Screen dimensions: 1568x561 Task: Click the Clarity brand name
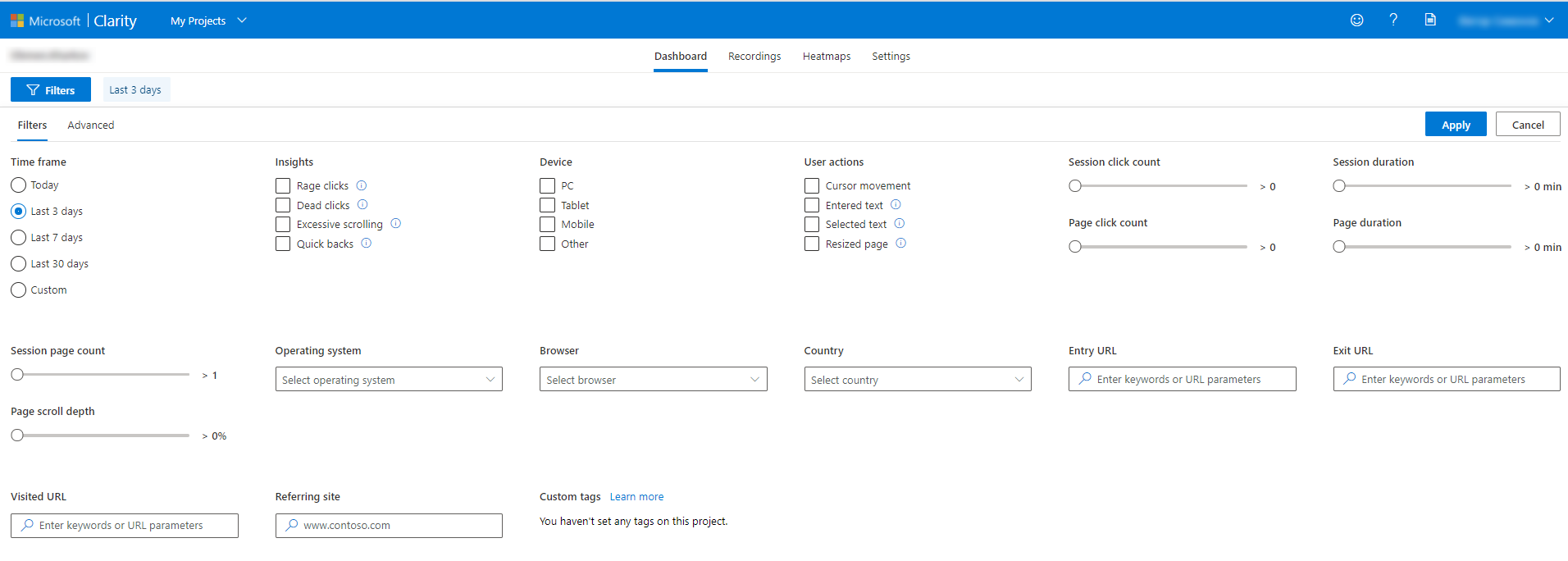[x=116, y=21]
